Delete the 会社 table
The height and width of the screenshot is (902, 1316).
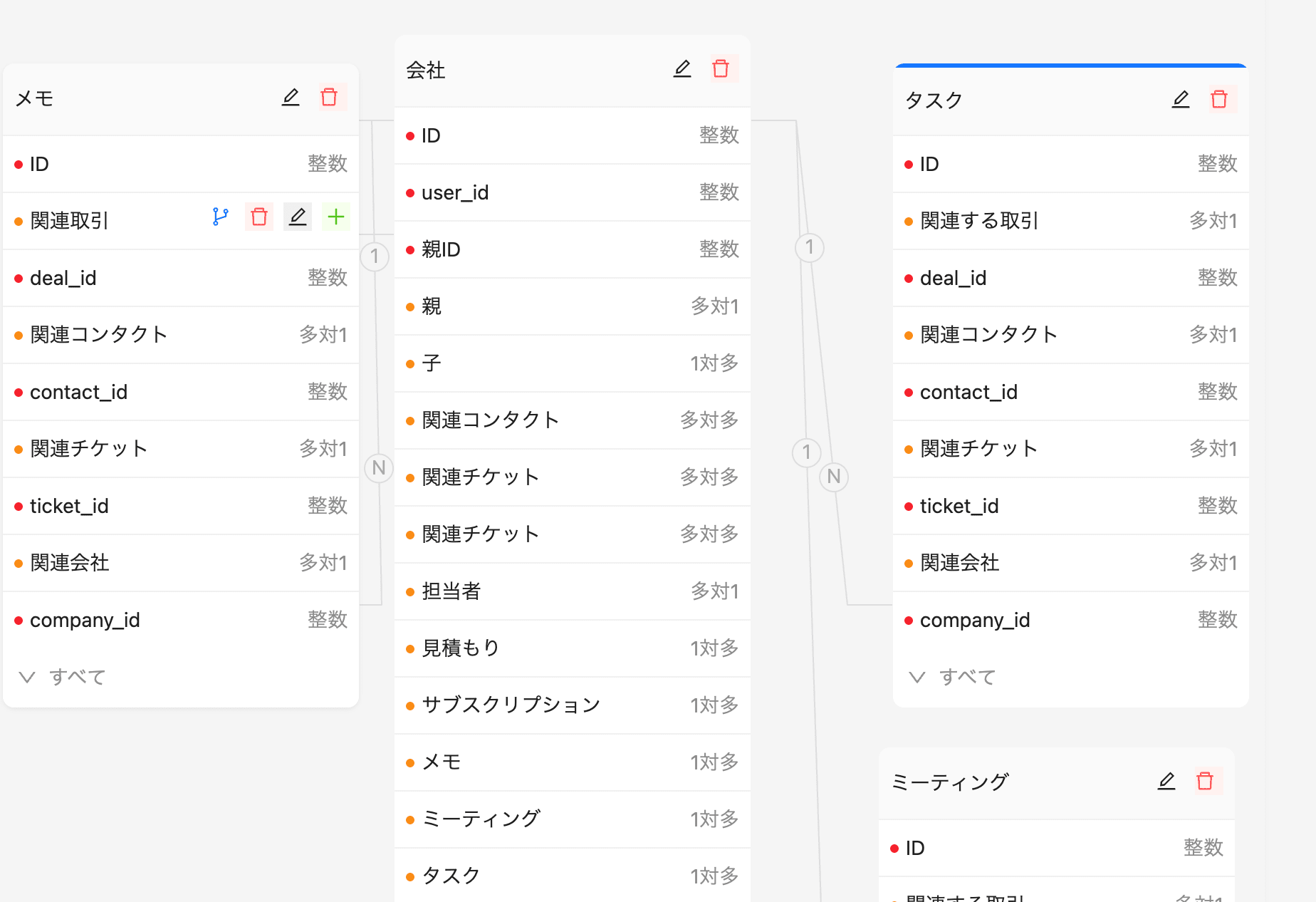pyautogui.click(x=721, y=68)
